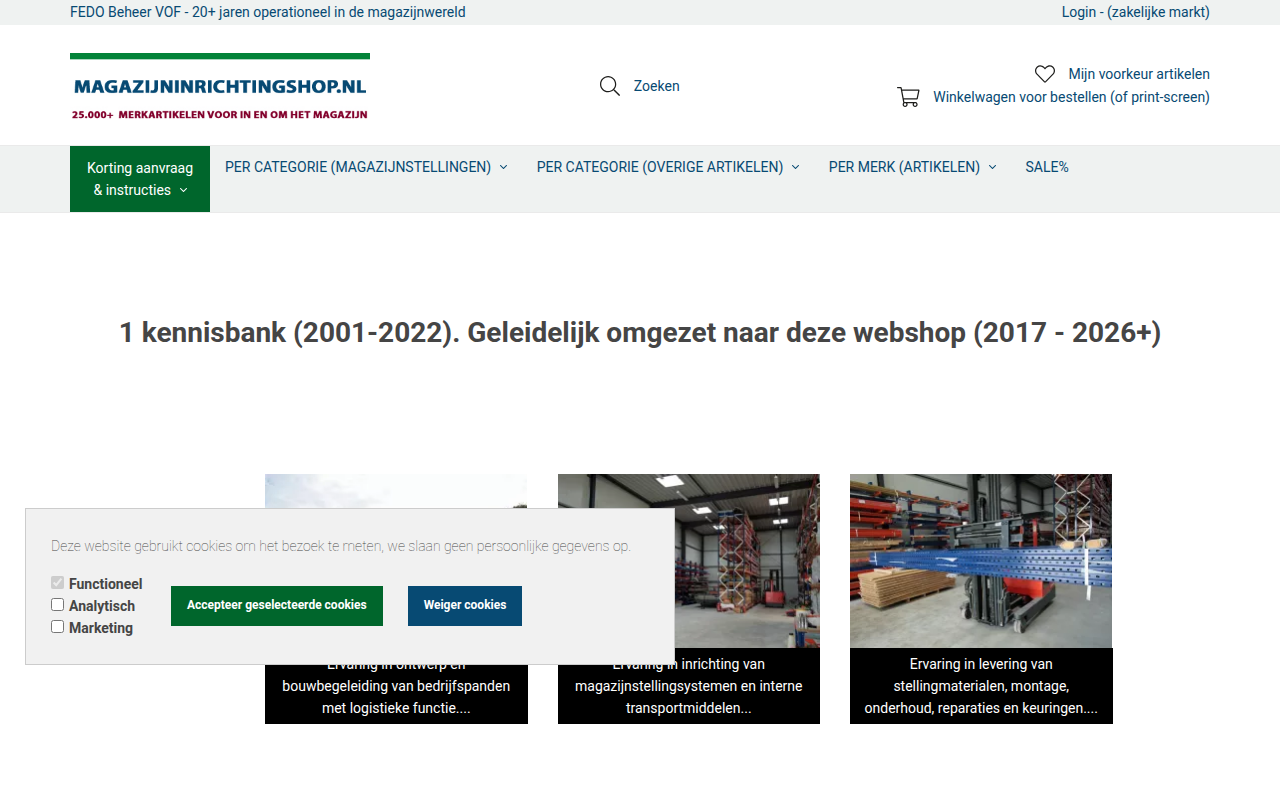Open Per categorie (overige artikelen) menu
The image size is (1280, 800).
(x=668, y=167)
